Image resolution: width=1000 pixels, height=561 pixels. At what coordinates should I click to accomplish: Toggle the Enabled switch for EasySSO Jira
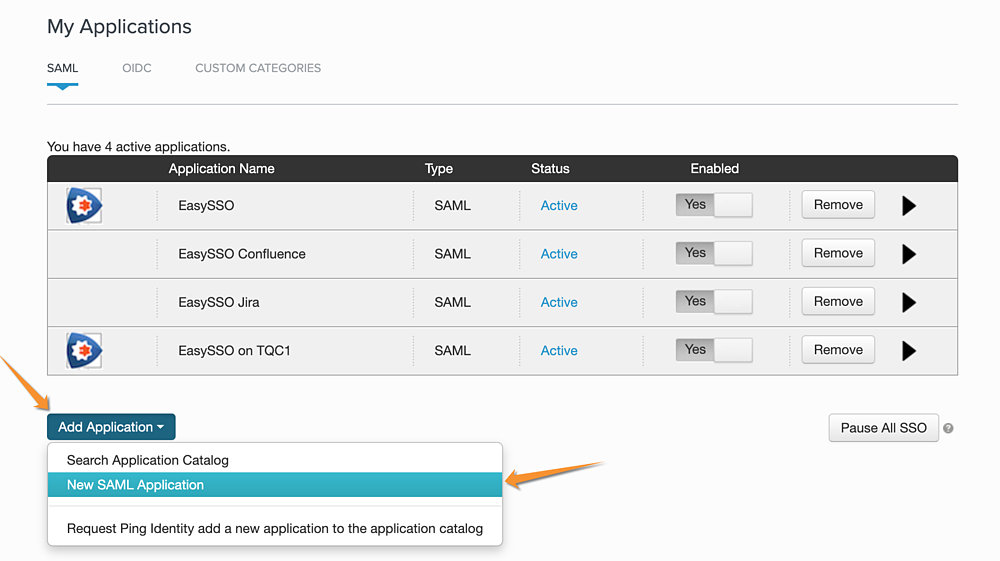click(714, 302)
